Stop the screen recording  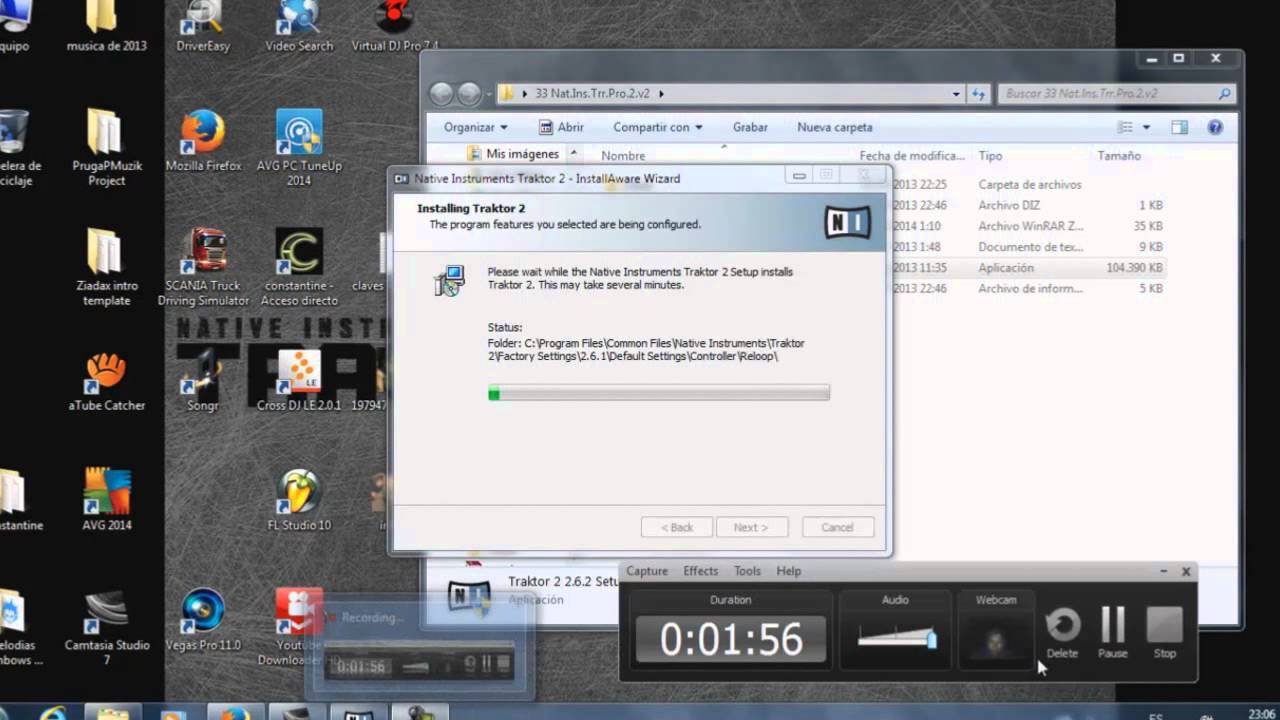tap(1165, 632)
